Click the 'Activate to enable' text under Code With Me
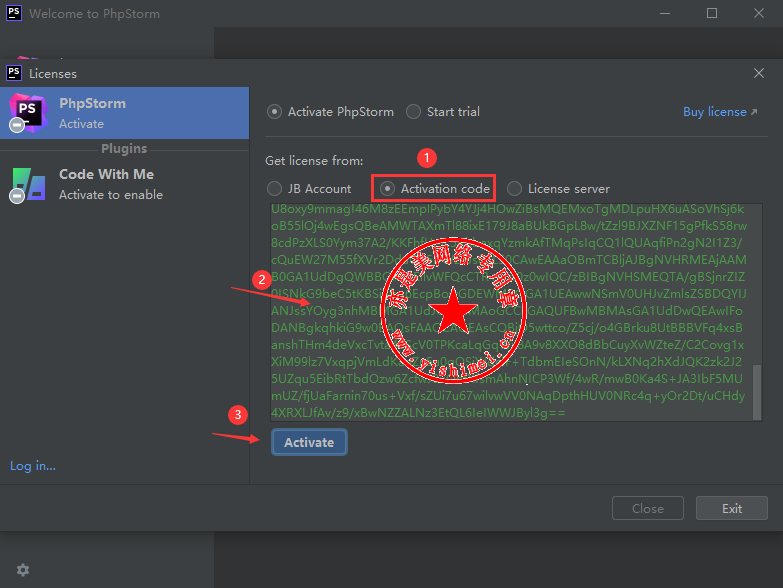 tap(111, 195)
